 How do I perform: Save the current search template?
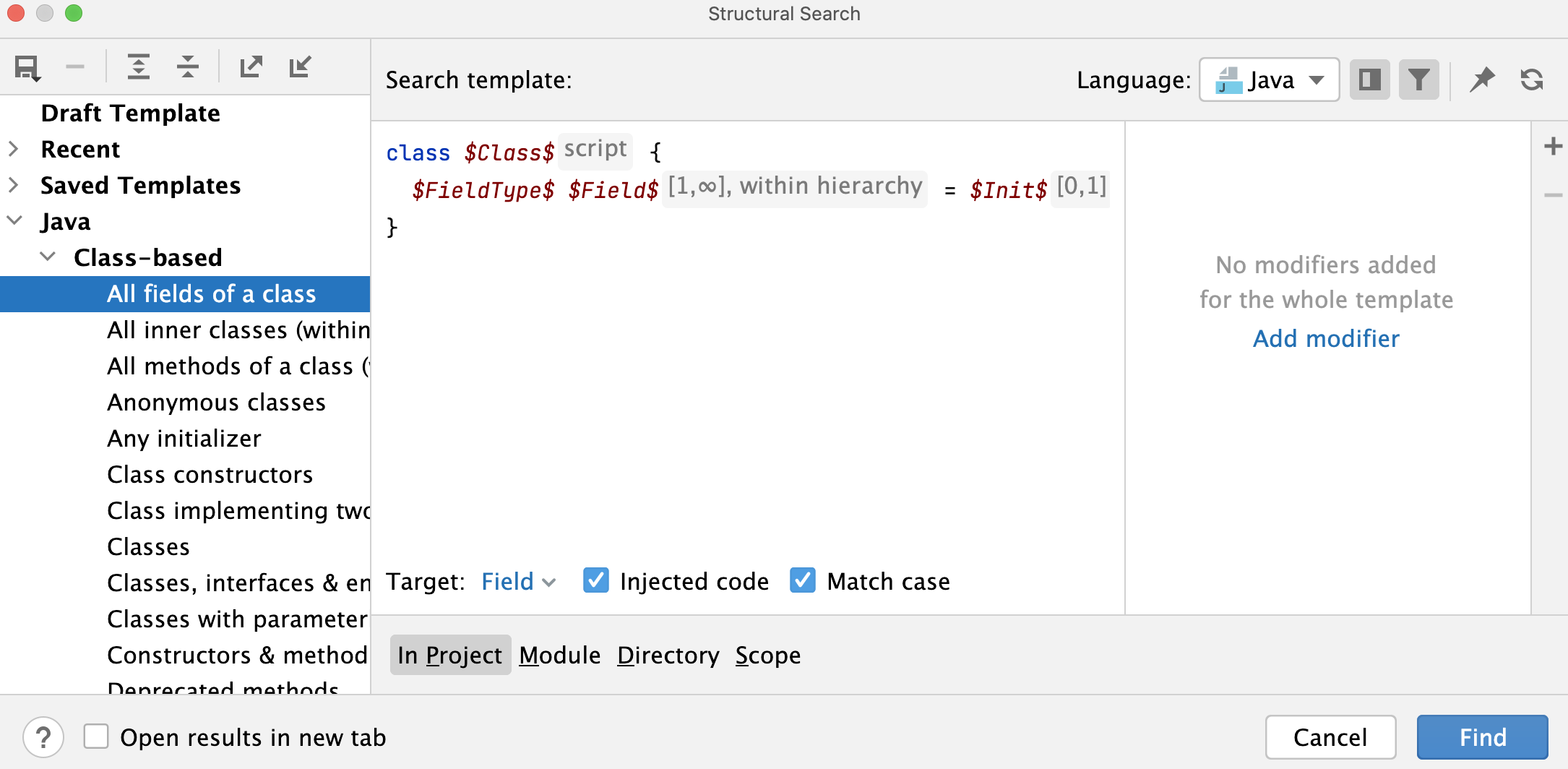click(x=27, y=66)
